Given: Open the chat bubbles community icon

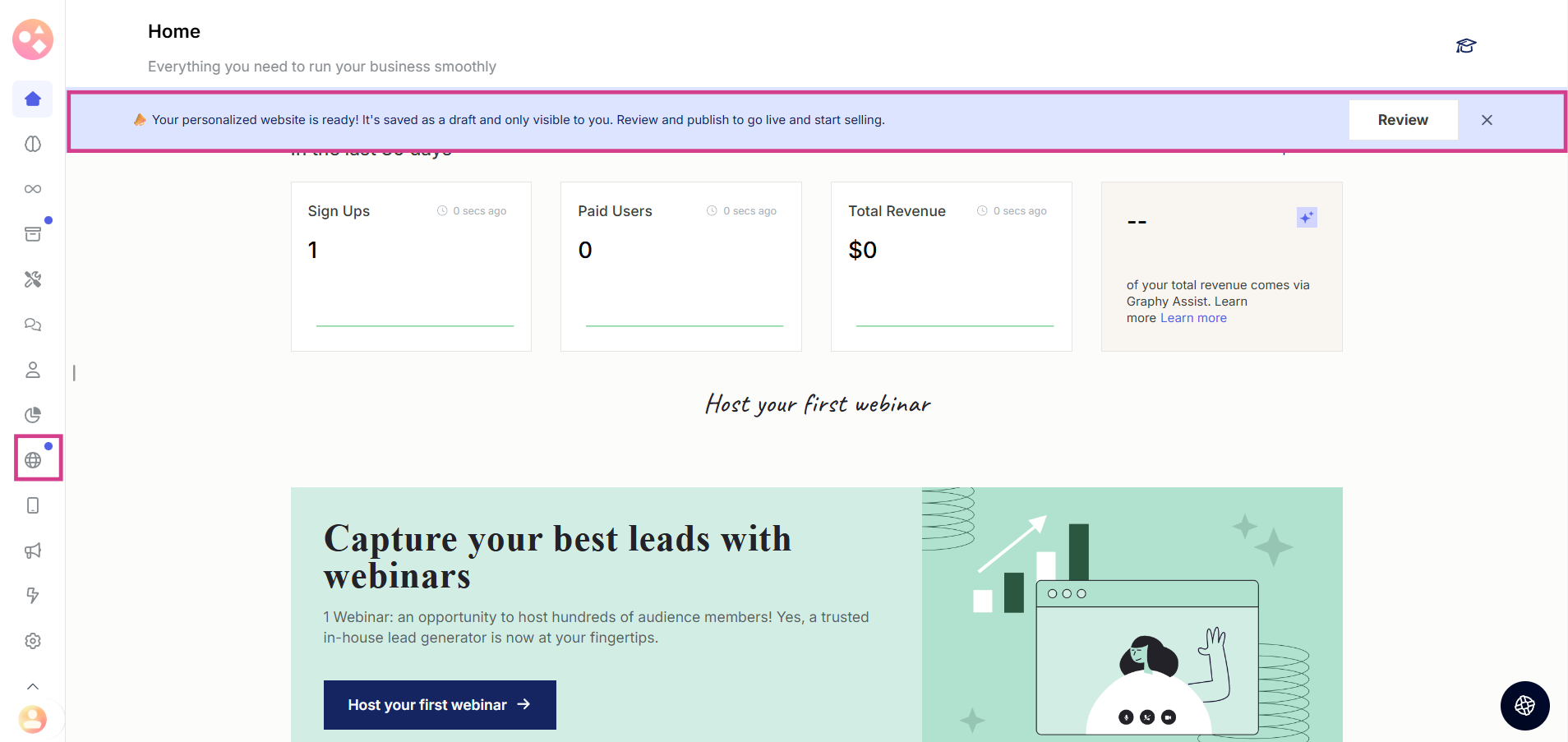Looking at the screenshot, I should point(33,325).
